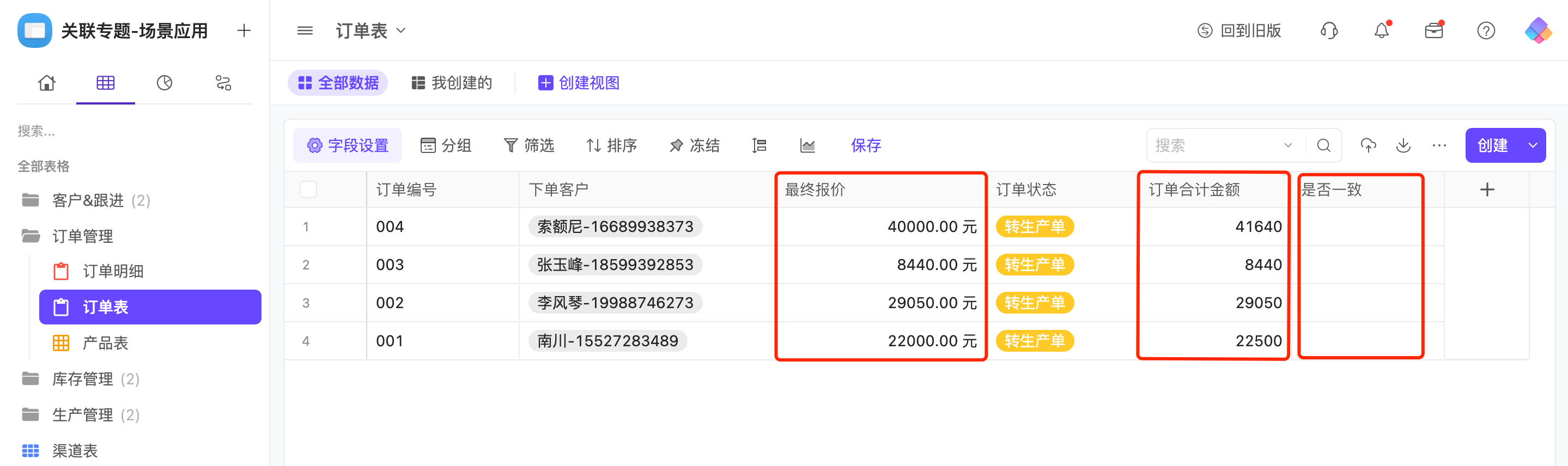Click the help question mark icon
Image resolution: width=1568 pixels, height=466 pixels.
[x=1486, y=30]
